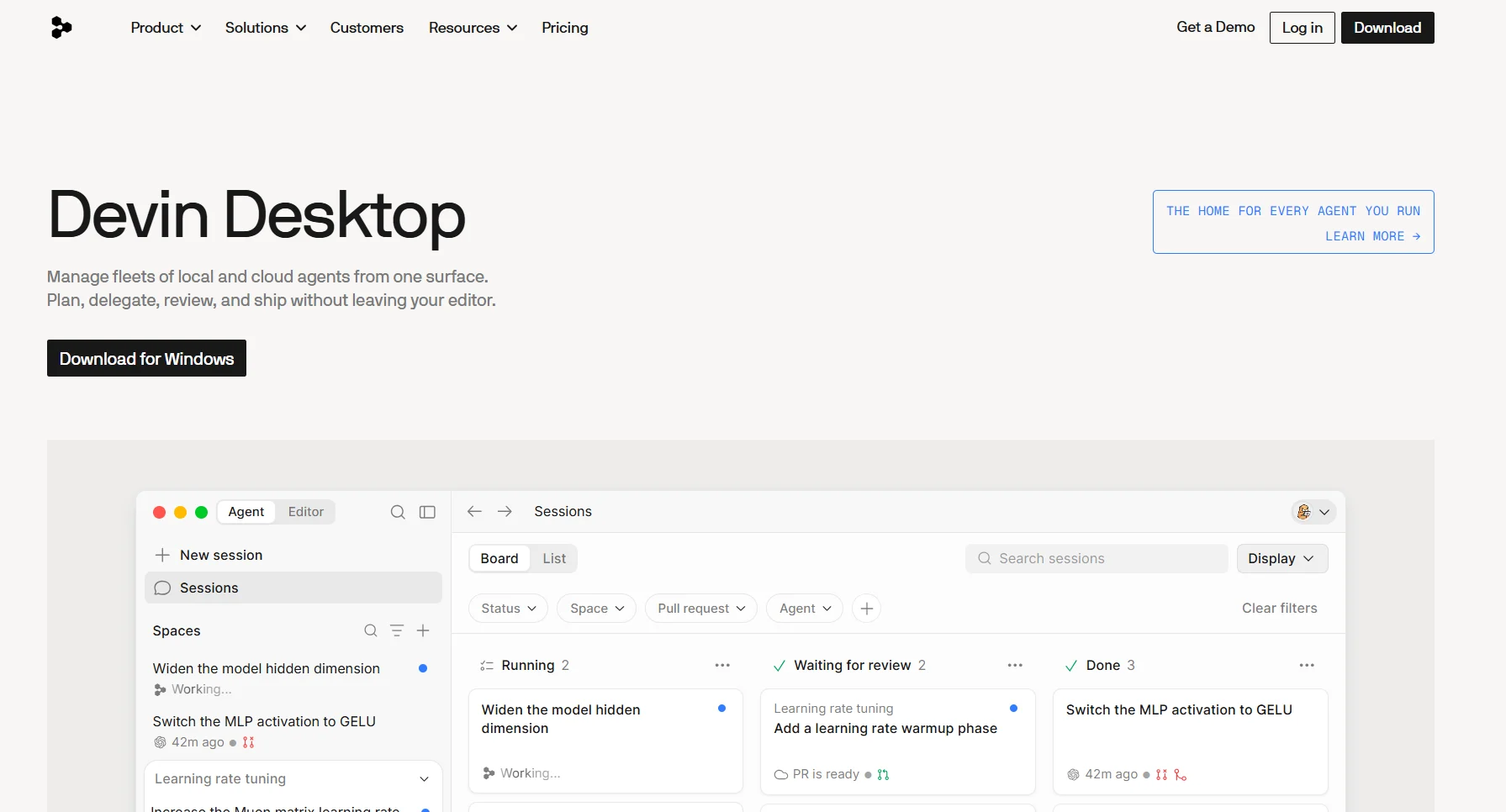Open the Status filter dropdown
Viewport: 1506px width, 812px height.
508,609
